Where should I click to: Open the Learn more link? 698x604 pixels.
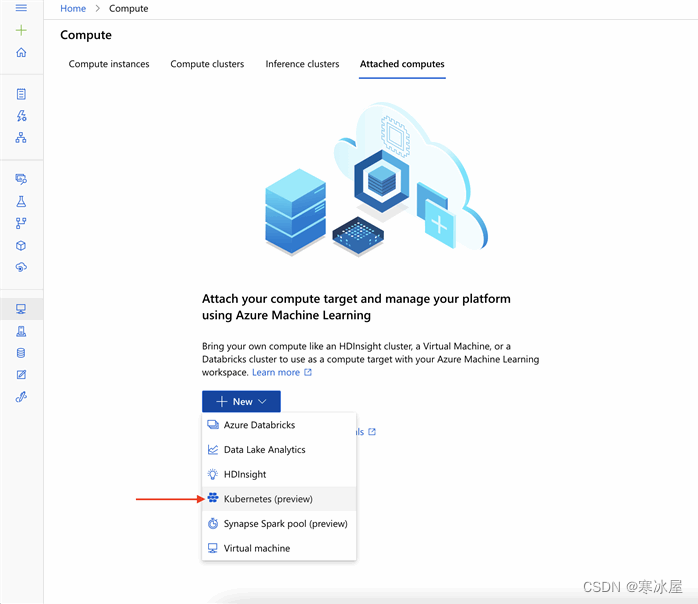pos(276,372)
